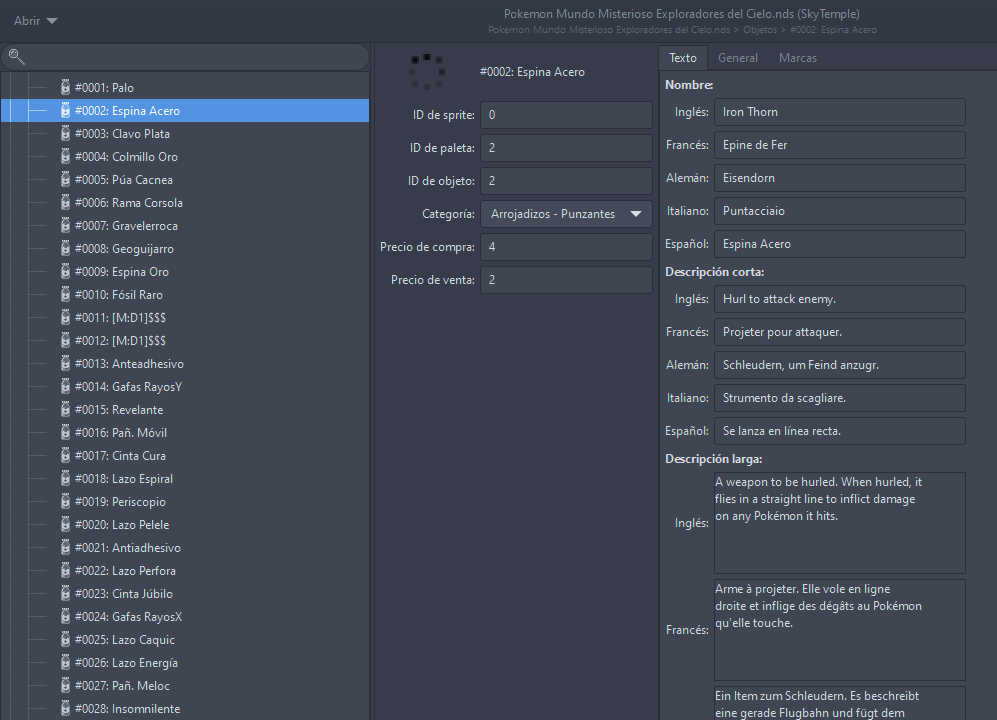This screenshot has height=720, width=997.
Task: Click the Inglés name field Iron Thorn
Action: pos(839,112)
